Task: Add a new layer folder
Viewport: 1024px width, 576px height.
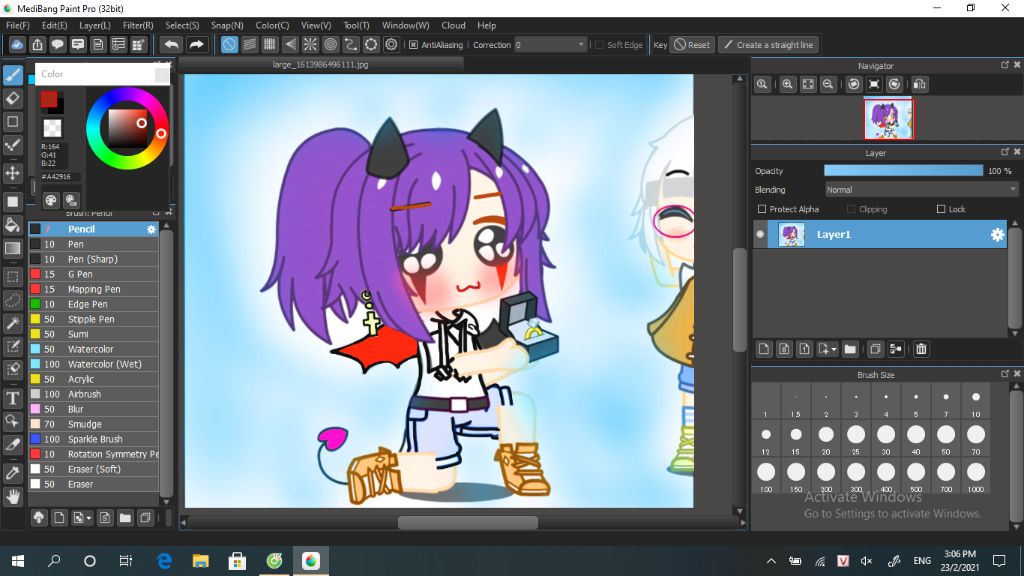Action: tap(850, 349)
